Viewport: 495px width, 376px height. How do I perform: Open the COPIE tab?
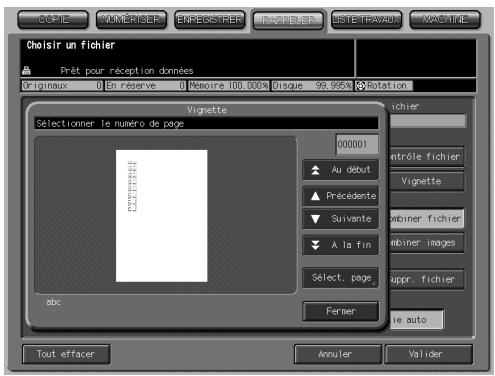53,20
